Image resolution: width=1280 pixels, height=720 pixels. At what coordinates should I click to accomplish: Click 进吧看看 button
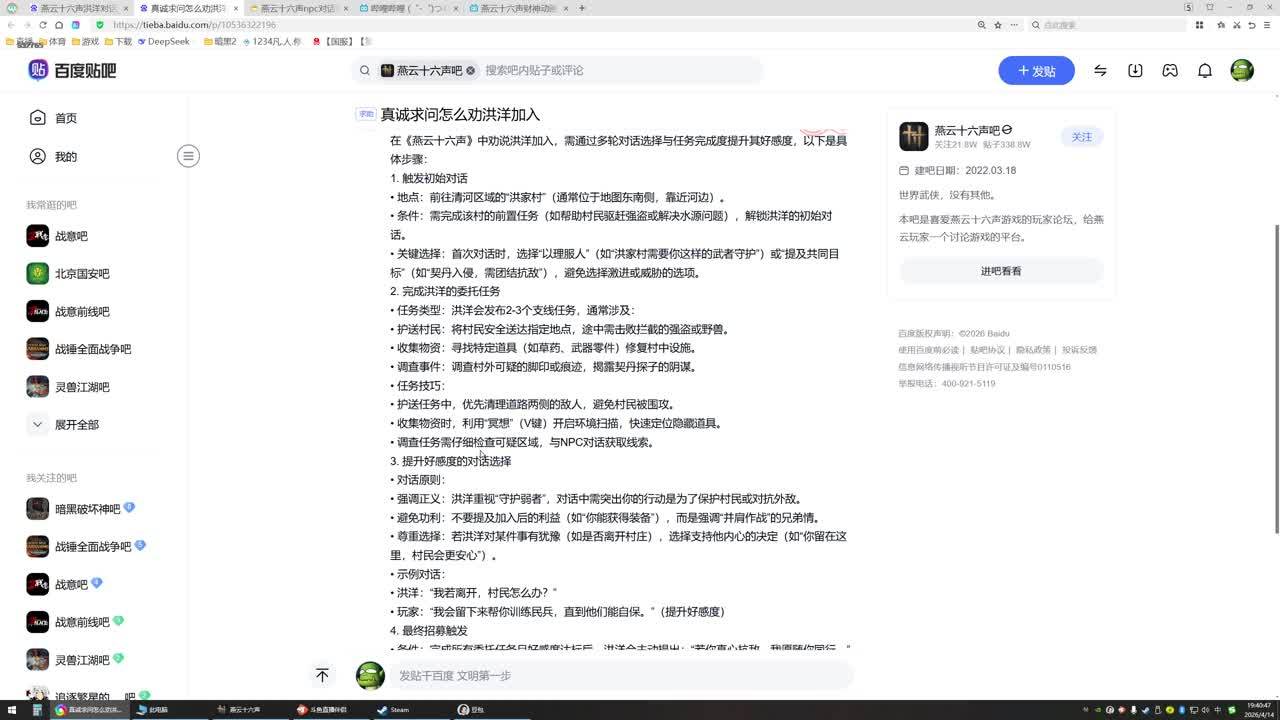click(x=1001, y=271)
